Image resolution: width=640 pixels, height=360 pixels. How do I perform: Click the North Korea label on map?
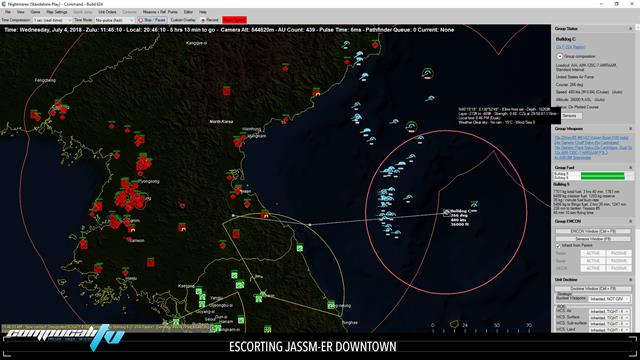pyautogui.click(x=221, y=122)
